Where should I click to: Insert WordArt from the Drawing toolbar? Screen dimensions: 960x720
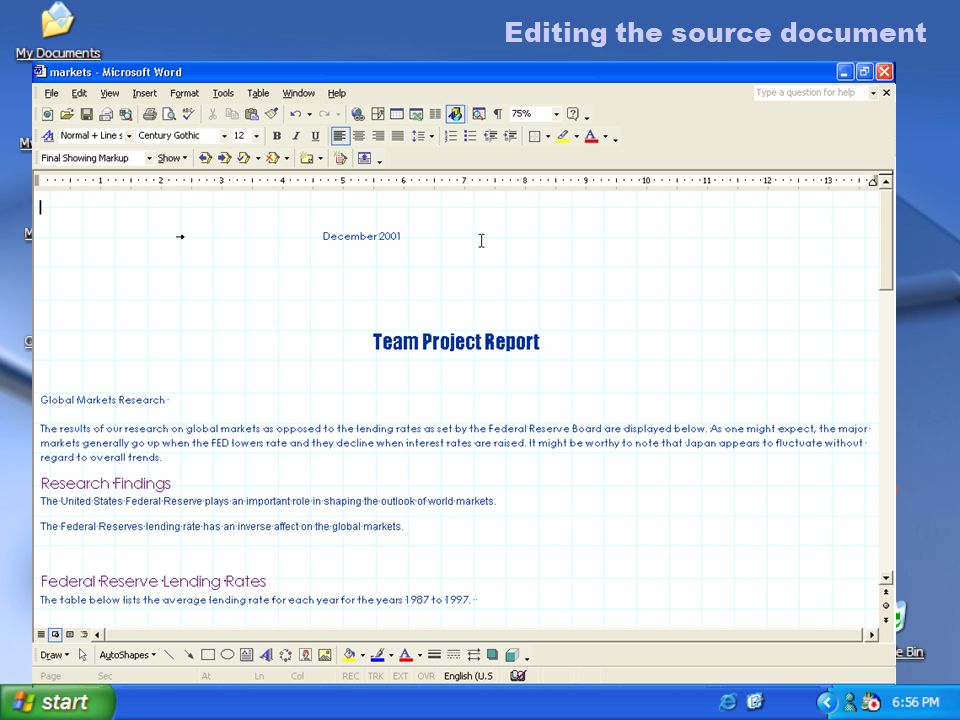pyautogui.click(x=266, y=655)
